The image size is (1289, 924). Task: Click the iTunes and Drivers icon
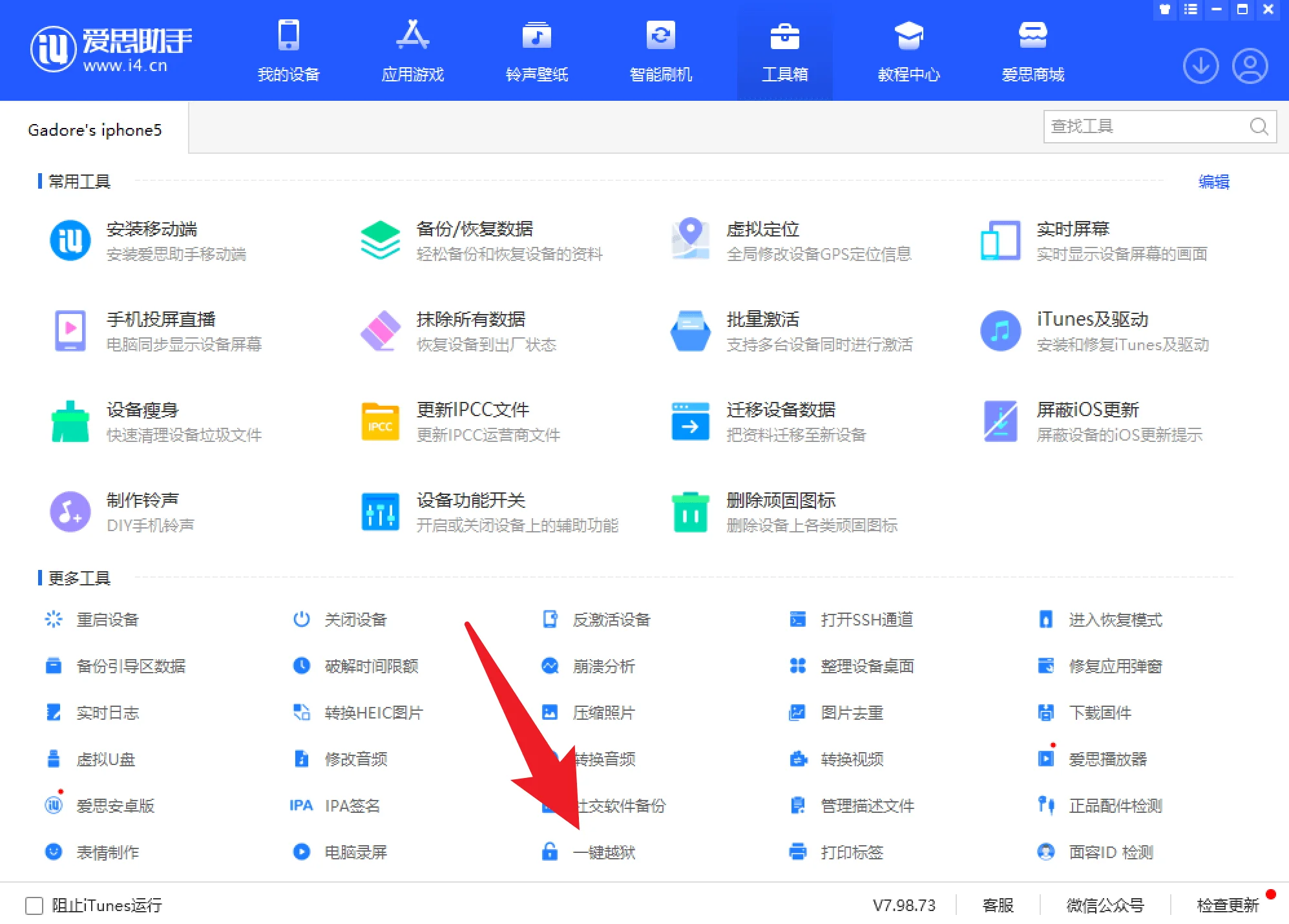(x=1000, y=331)
